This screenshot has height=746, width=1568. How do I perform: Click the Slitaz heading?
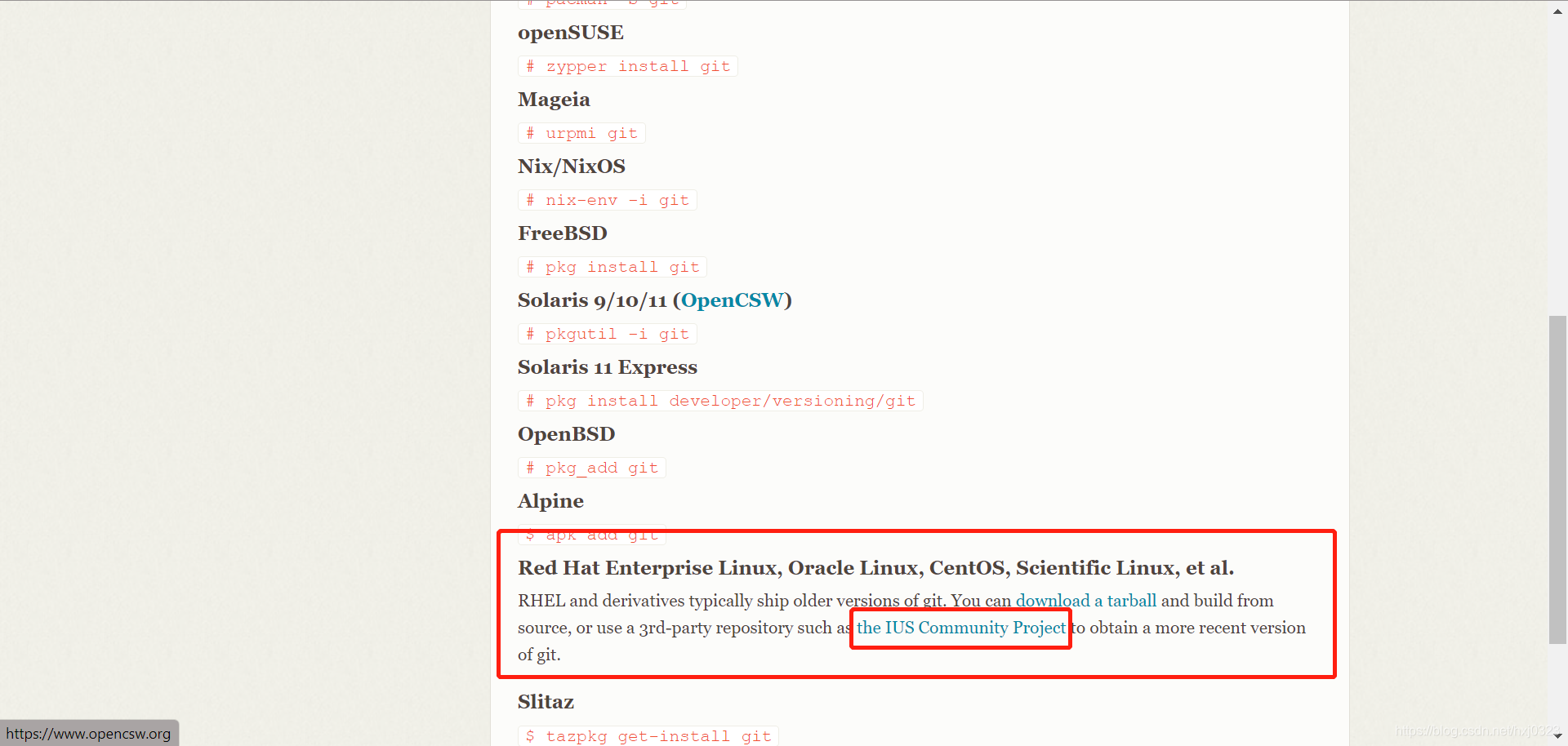pos(546,702)
